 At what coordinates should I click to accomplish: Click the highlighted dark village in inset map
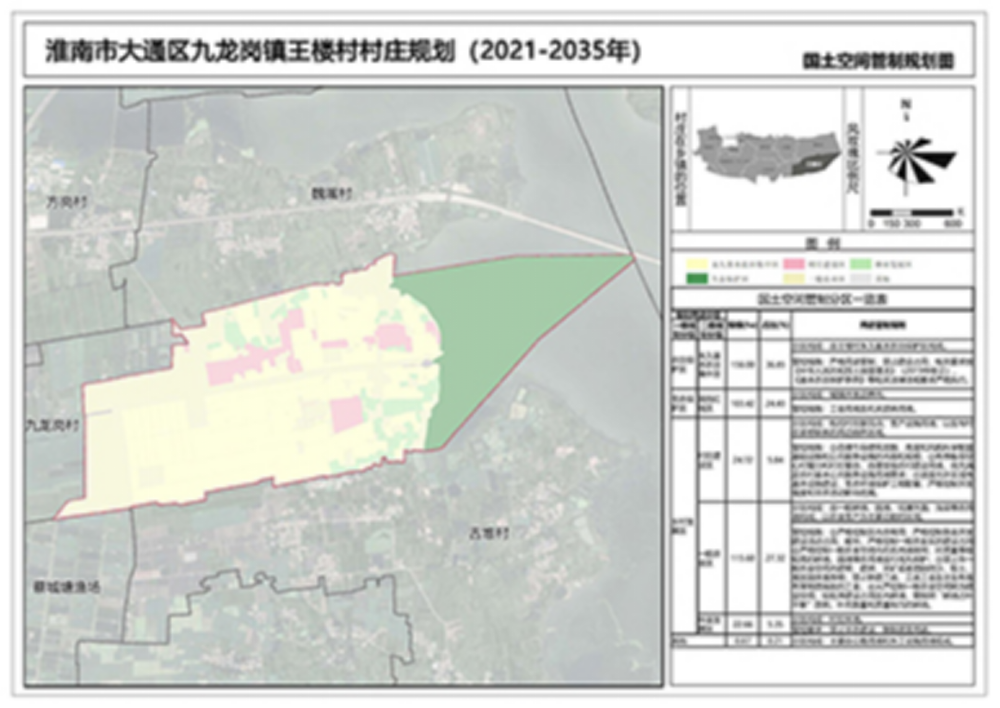click(x=810, y=162)
